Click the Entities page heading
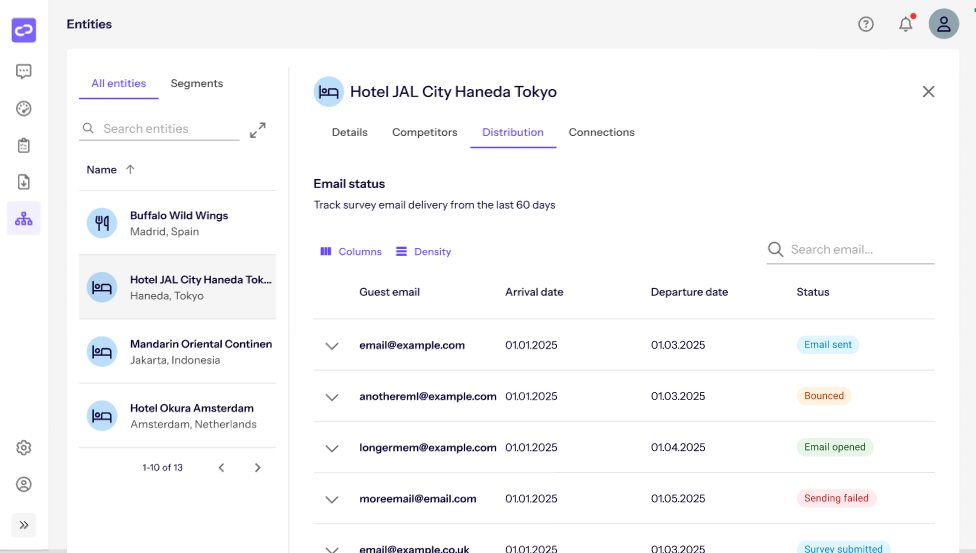 point(89,24)
